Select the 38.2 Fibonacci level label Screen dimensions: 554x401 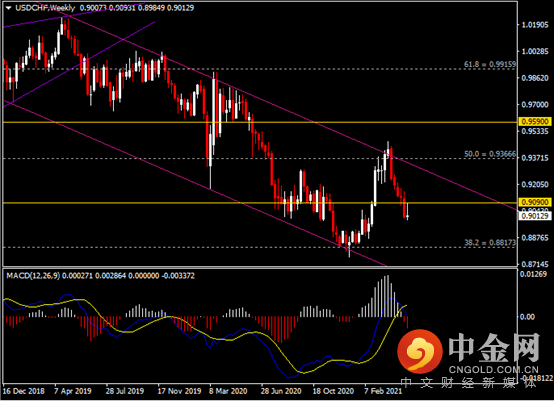[x=490, y=243]
